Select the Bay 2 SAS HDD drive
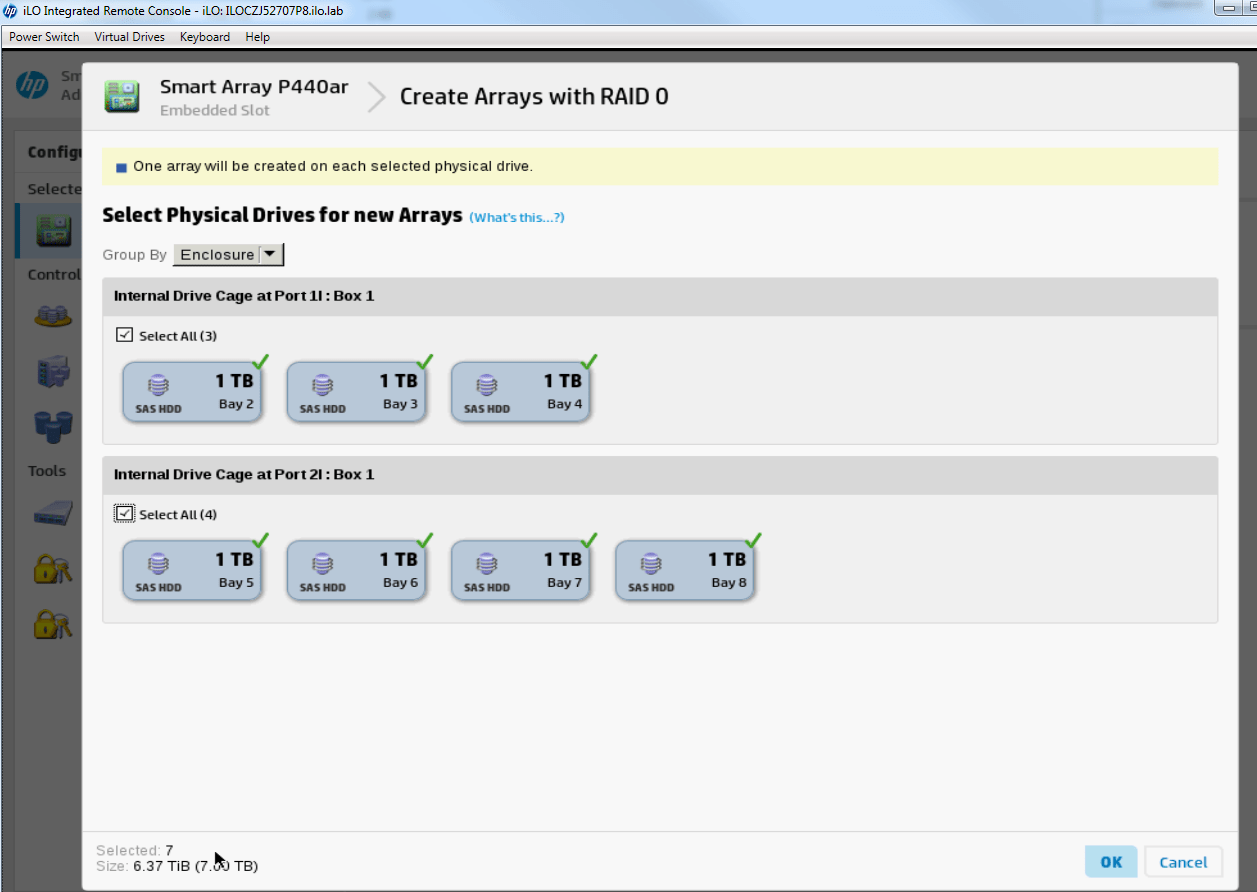The width and height of the screenshot is (1257, 892). point(192,392)
